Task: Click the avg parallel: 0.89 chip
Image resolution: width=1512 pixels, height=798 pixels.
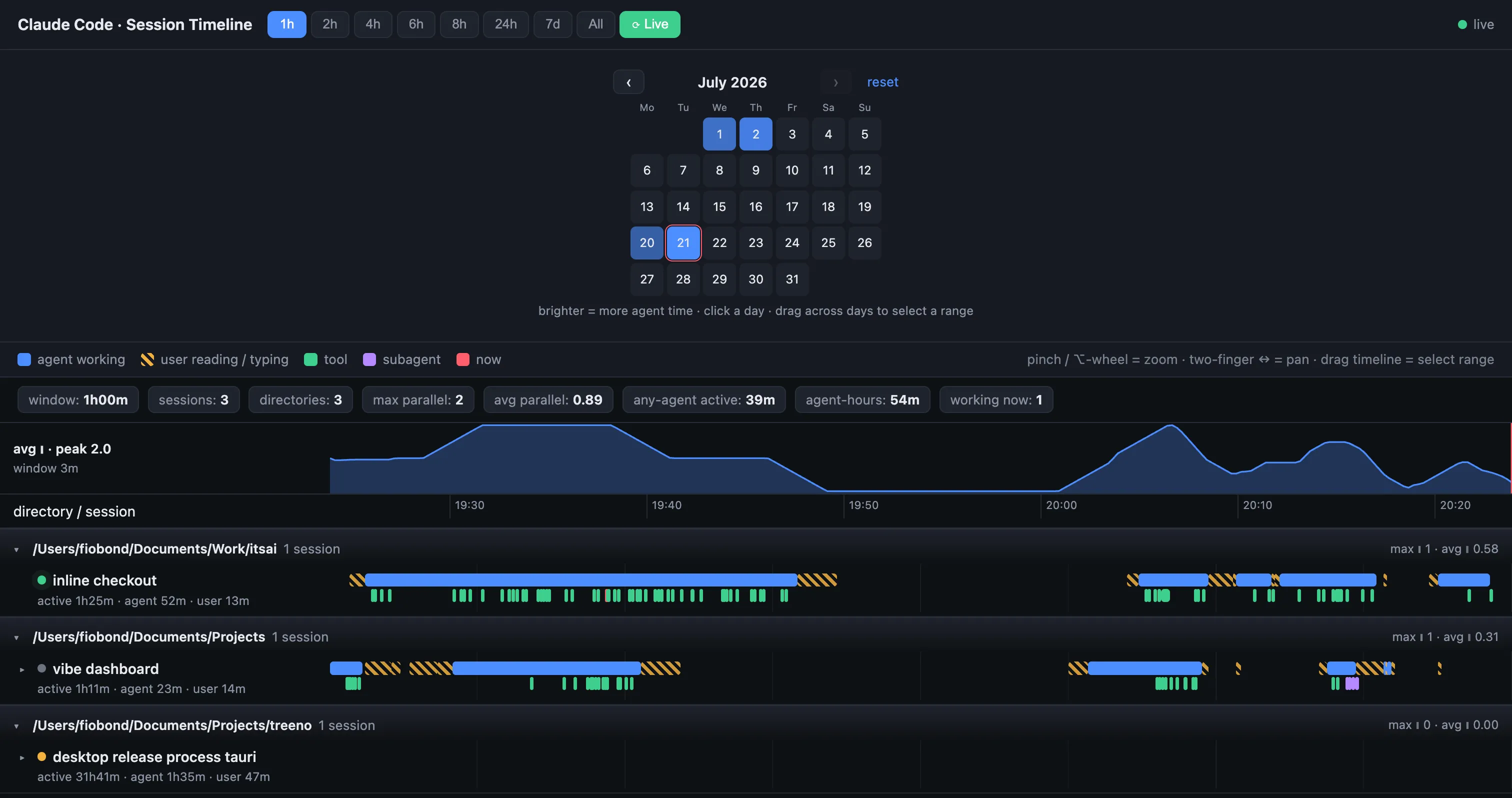Action: (x=548, y=399)
